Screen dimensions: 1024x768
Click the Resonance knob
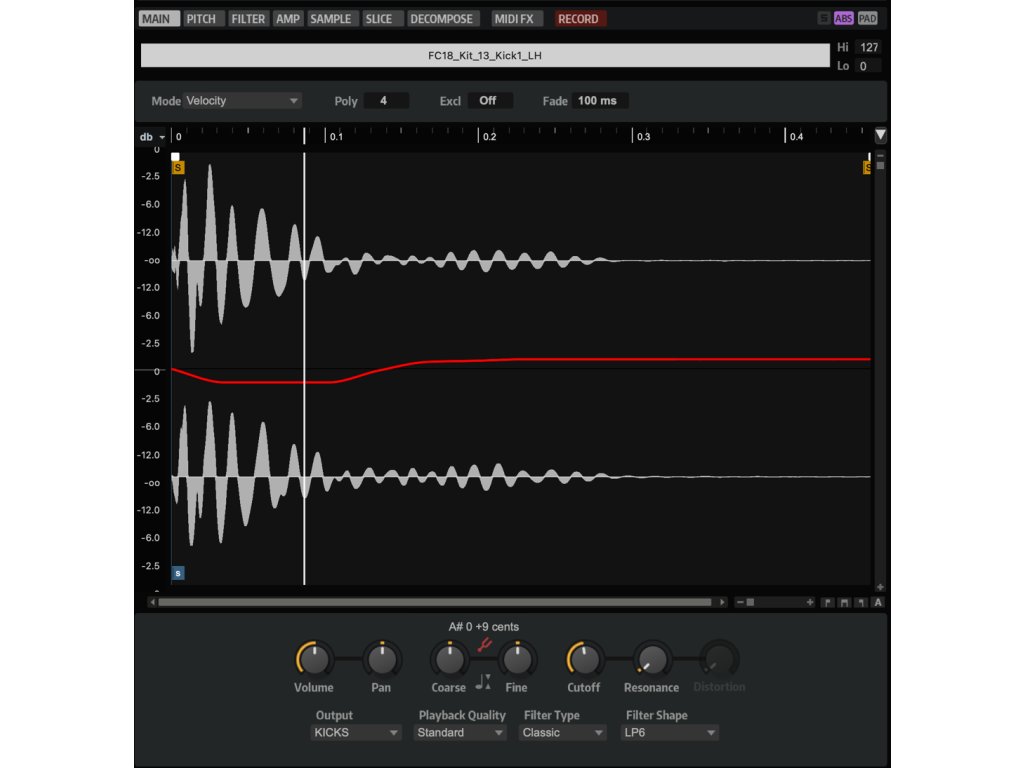651,658
